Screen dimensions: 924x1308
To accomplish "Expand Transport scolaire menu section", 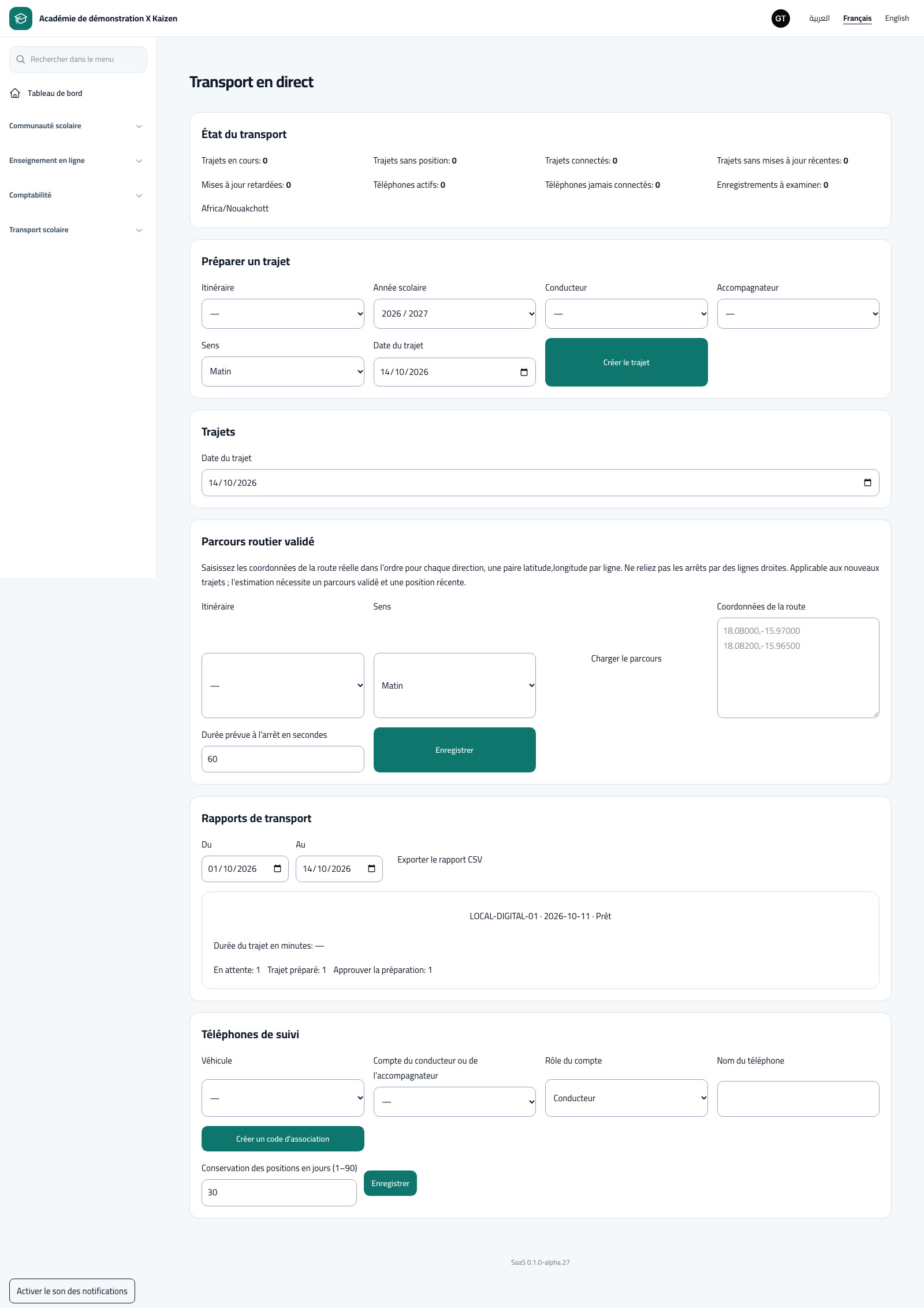I will click(x=76, y=230).
